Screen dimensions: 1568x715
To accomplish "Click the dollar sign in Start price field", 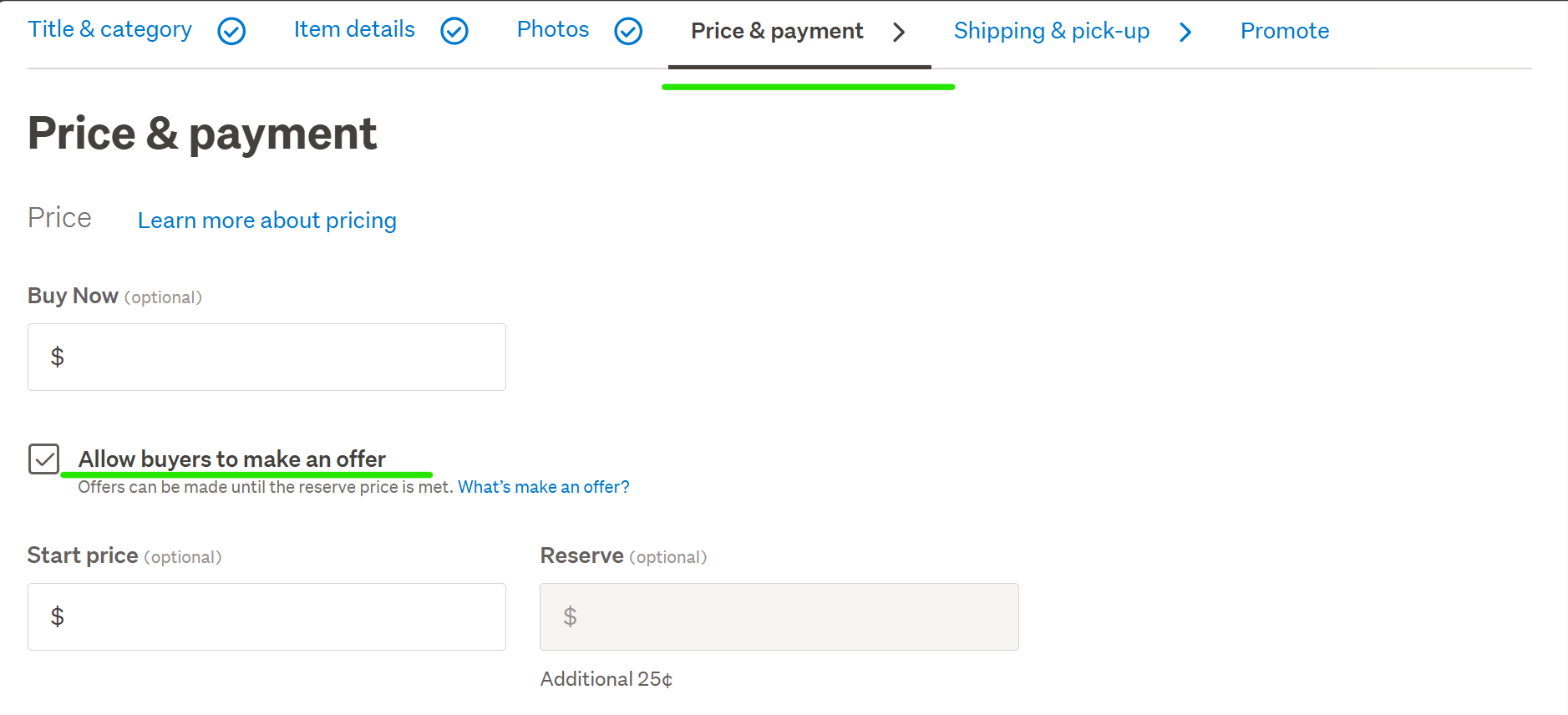I will tap(58, 617).
